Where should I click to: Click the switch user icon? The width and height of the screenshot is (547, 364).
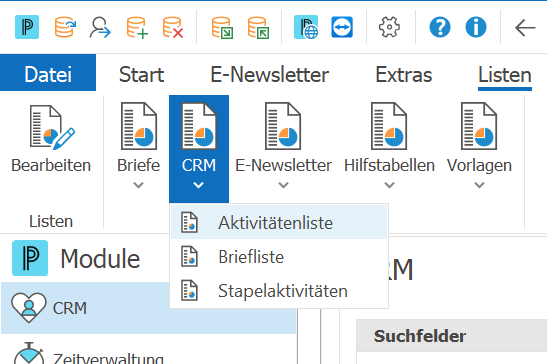tap(100, 27)
